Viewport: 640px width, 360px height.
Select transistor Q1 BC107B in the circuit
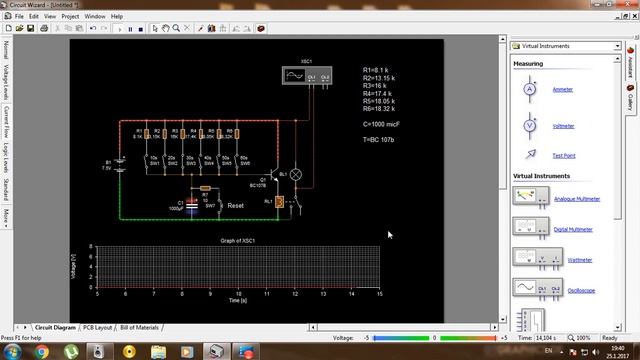275,175
